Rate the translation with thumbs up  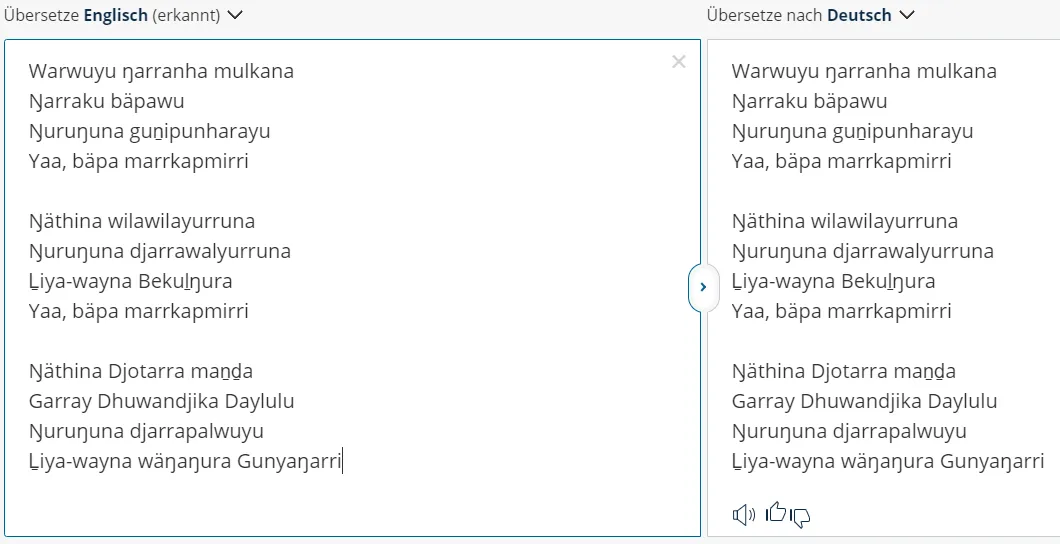click(x=776, y=512)
